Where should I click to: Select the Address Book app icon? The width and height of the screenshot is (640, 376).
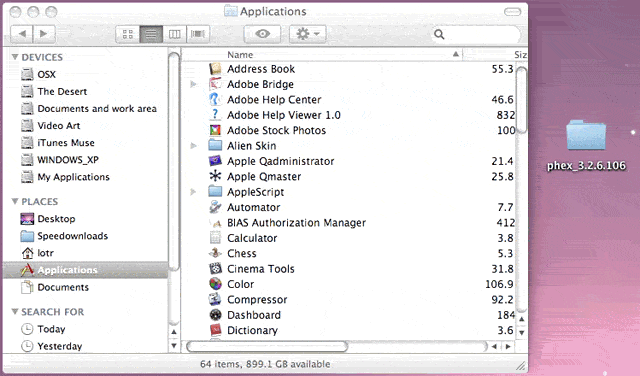coord(215,69)
